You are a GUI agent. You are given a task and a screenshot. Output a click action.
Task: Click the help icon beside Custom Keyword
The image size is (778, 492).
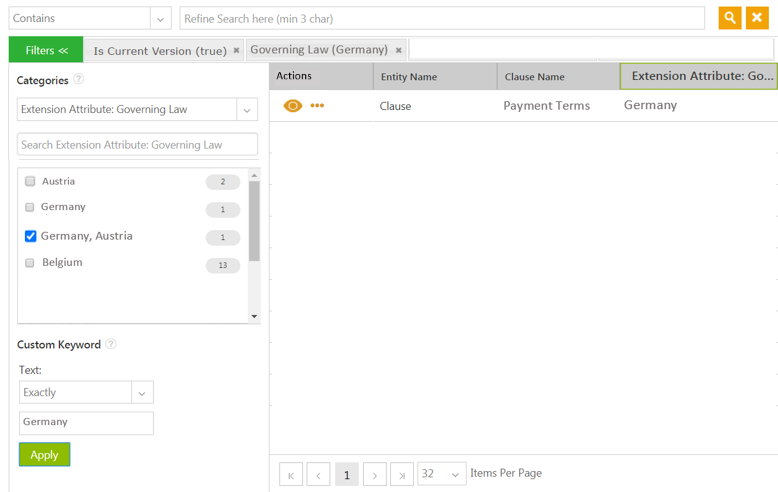click(x=111, y=345)
